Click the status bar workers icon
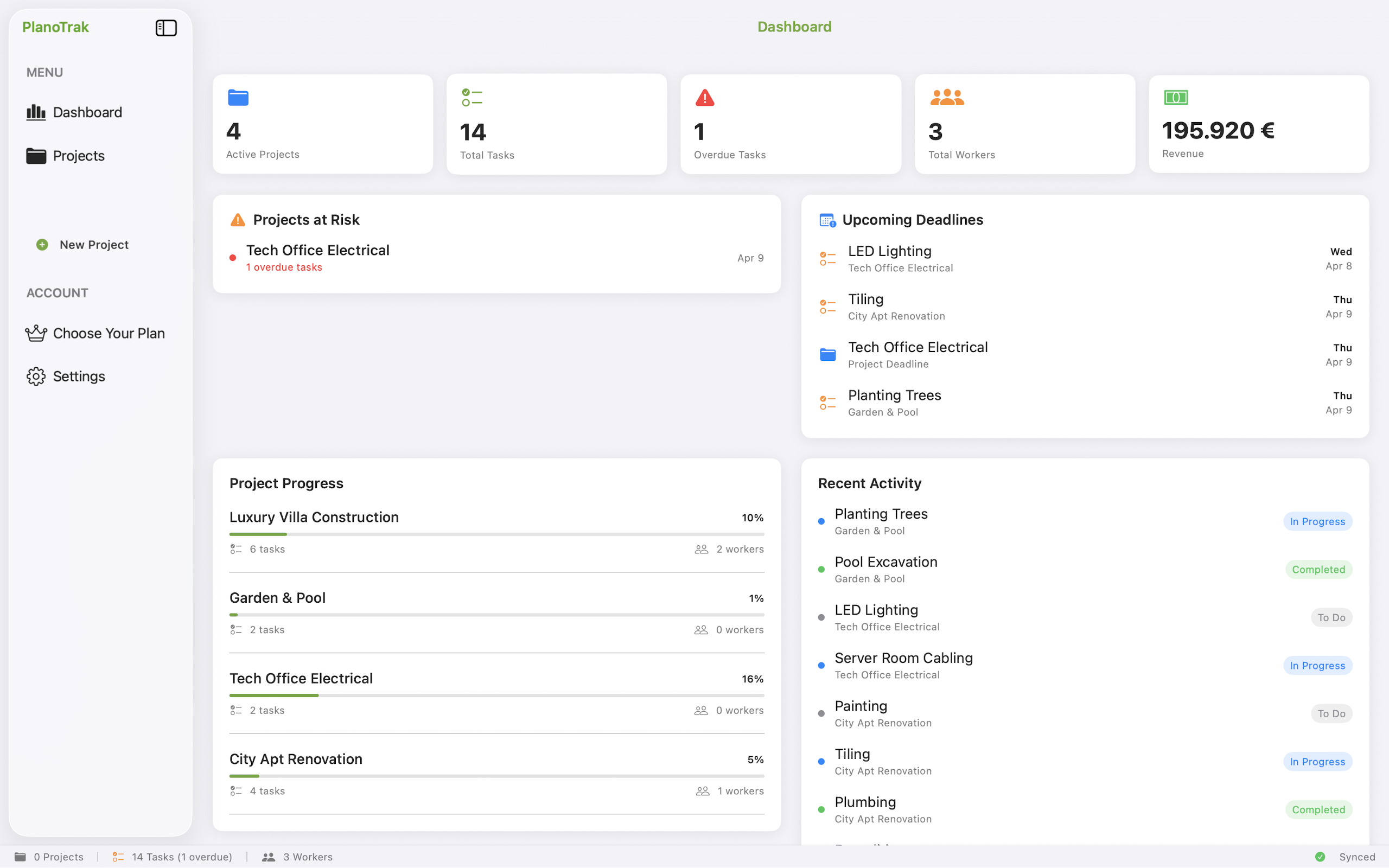This screenshot has height=868, width=1389. [x=268, y=857]
